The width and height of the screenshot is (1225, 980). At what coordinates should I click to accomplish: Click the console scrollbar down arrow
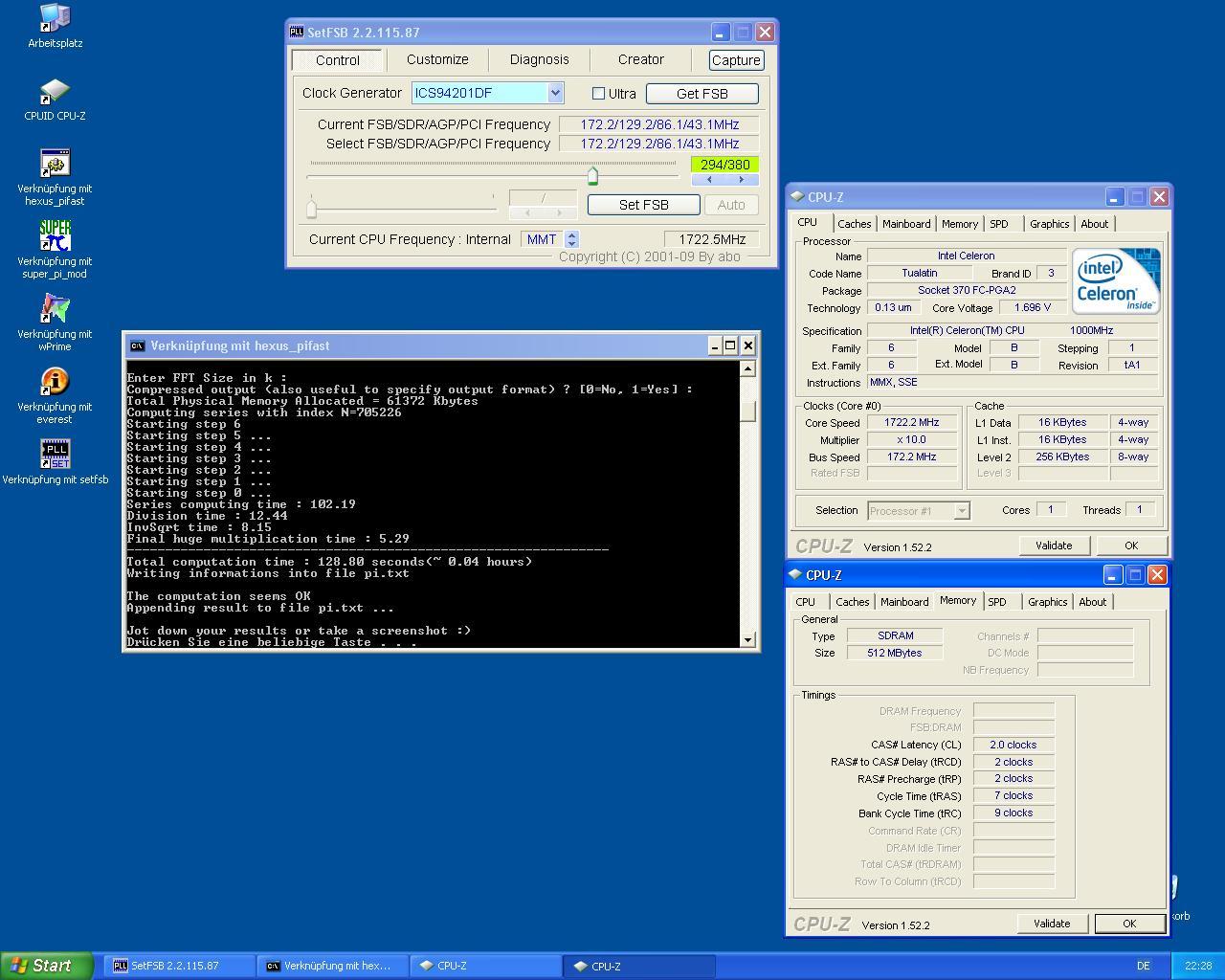point(748,638)
